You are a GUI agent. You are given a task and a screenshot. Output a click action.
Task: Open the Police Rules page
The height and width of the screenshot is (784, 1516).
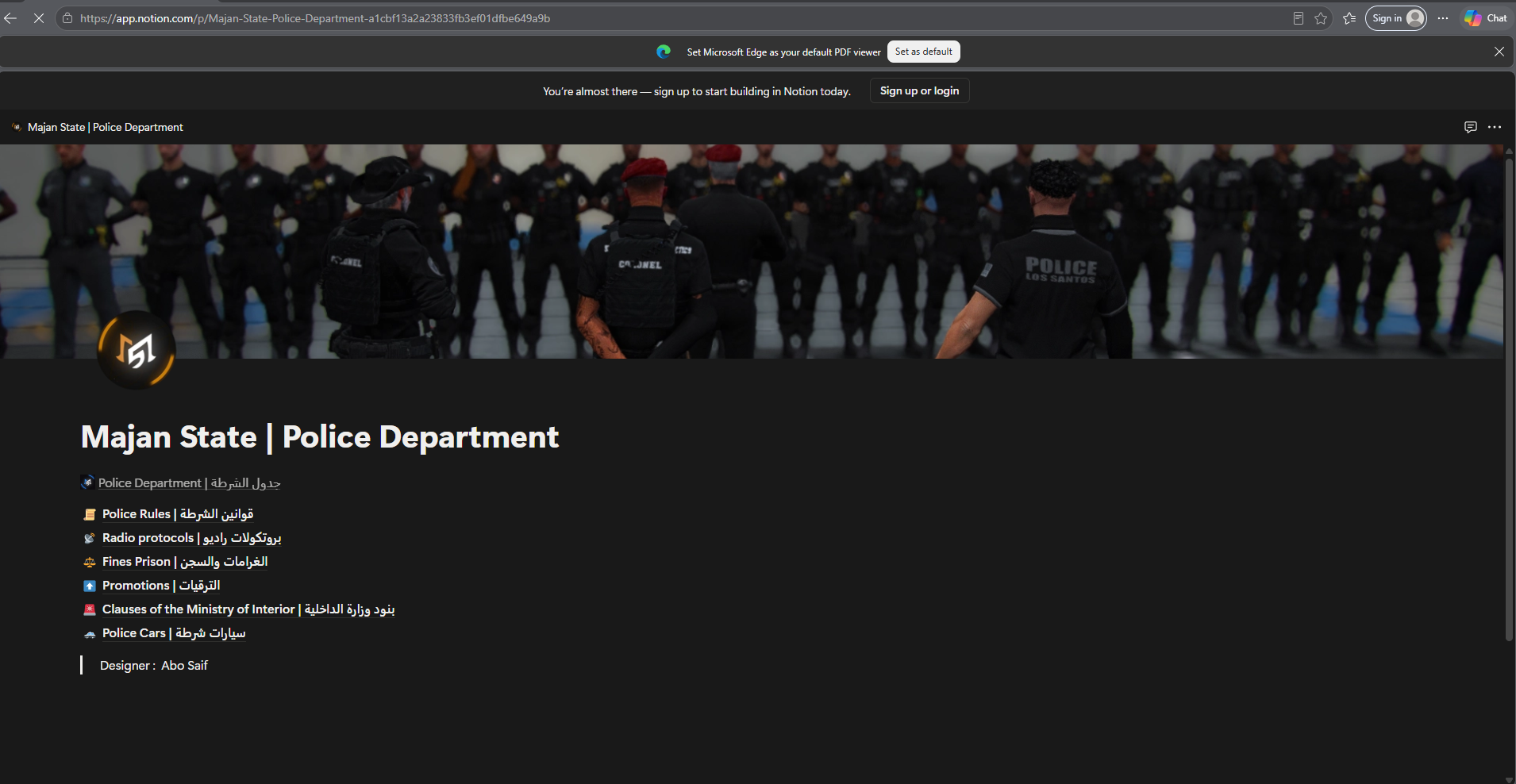point(178,514)
